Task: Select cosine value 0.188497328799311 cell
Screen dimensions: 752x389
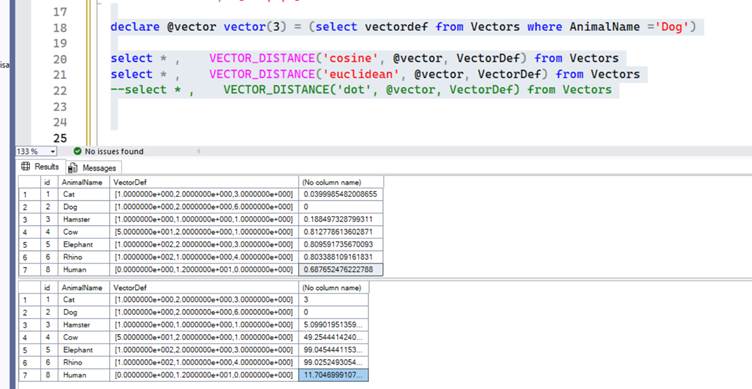Action: [x=341, y=219]
